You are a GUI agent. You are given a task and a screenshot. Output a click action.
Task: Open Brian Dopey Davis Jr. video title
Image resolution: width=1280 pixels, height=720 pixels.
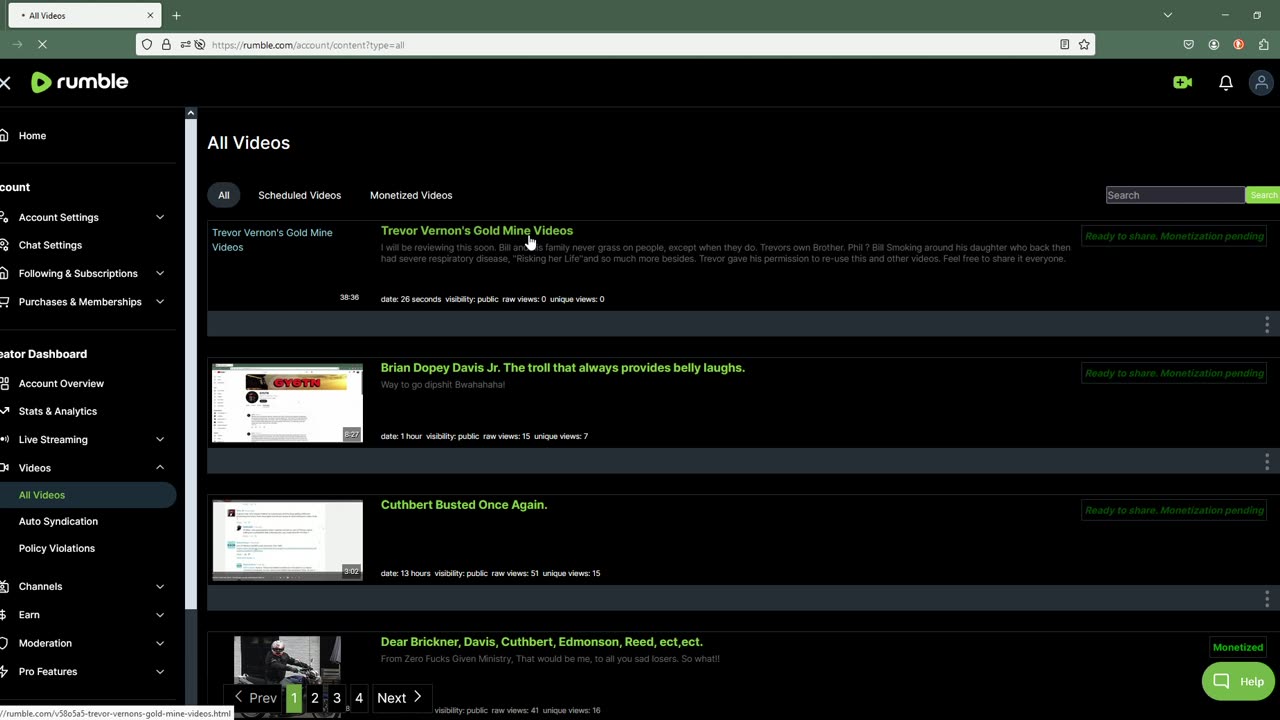563,368
